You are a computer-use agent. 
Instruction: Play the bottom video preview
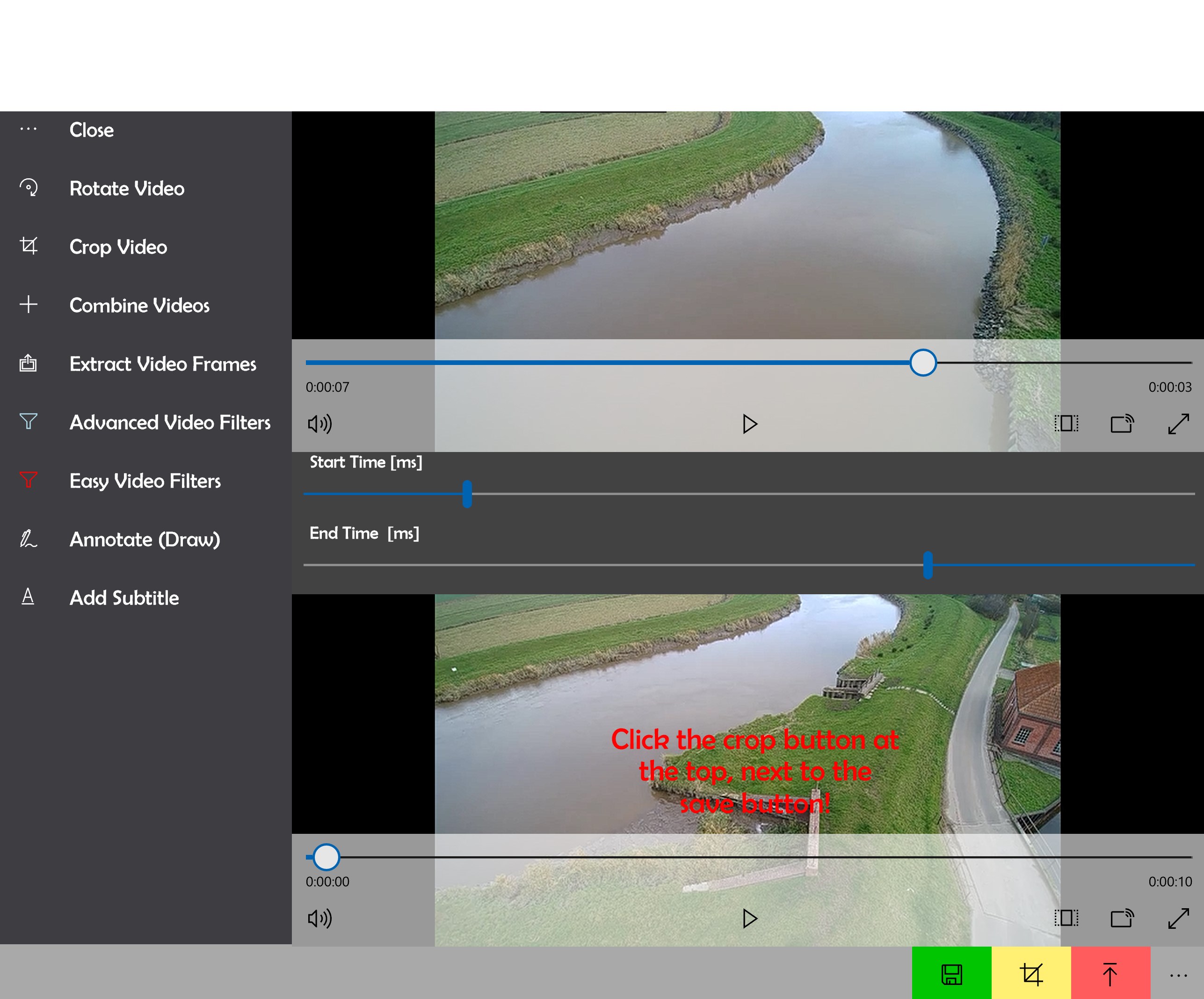(x=749, y=918)
